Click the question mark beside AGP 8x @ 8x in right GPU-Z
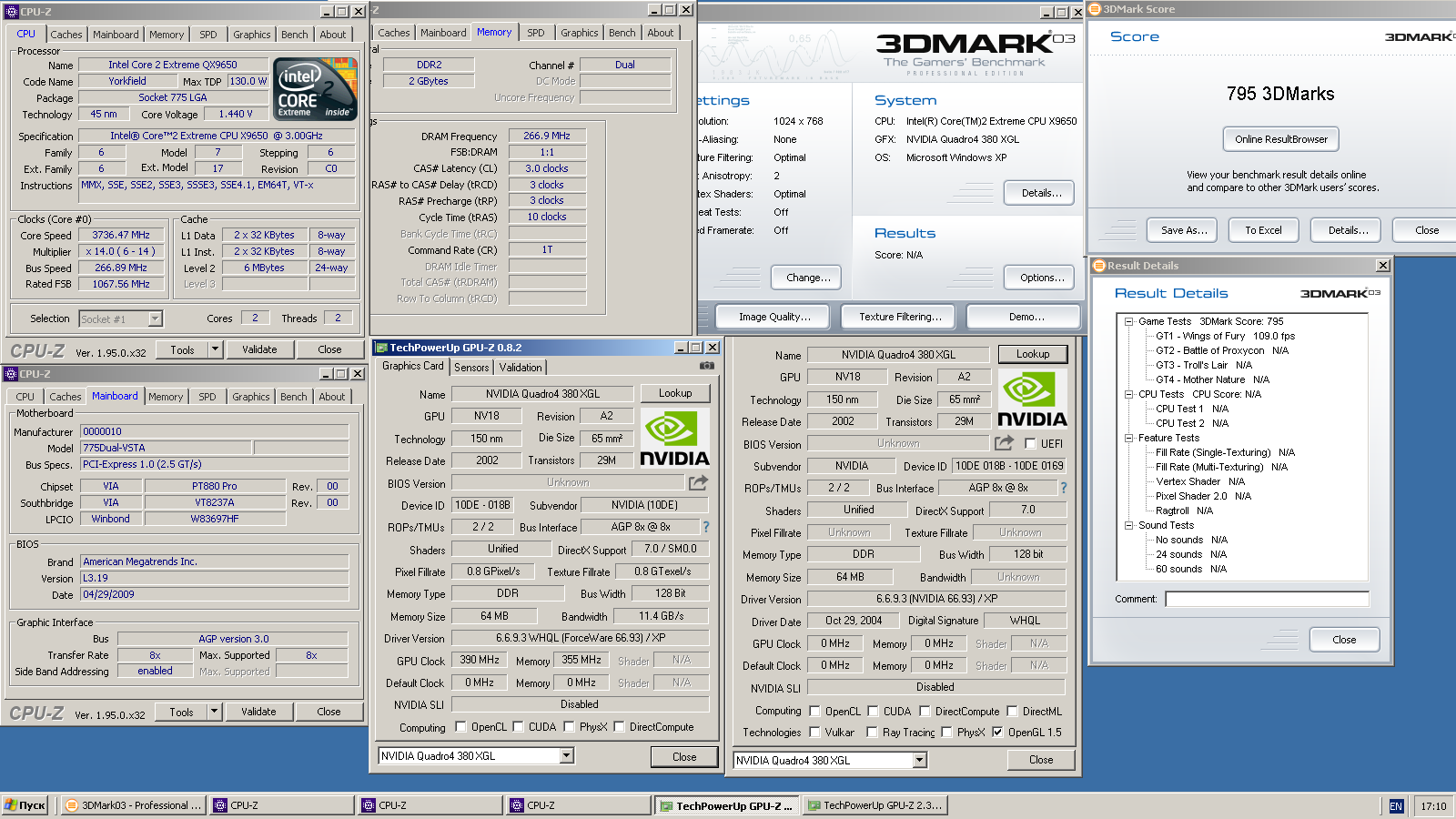Screen dimensions: 1456x819 pos(1063,488)
